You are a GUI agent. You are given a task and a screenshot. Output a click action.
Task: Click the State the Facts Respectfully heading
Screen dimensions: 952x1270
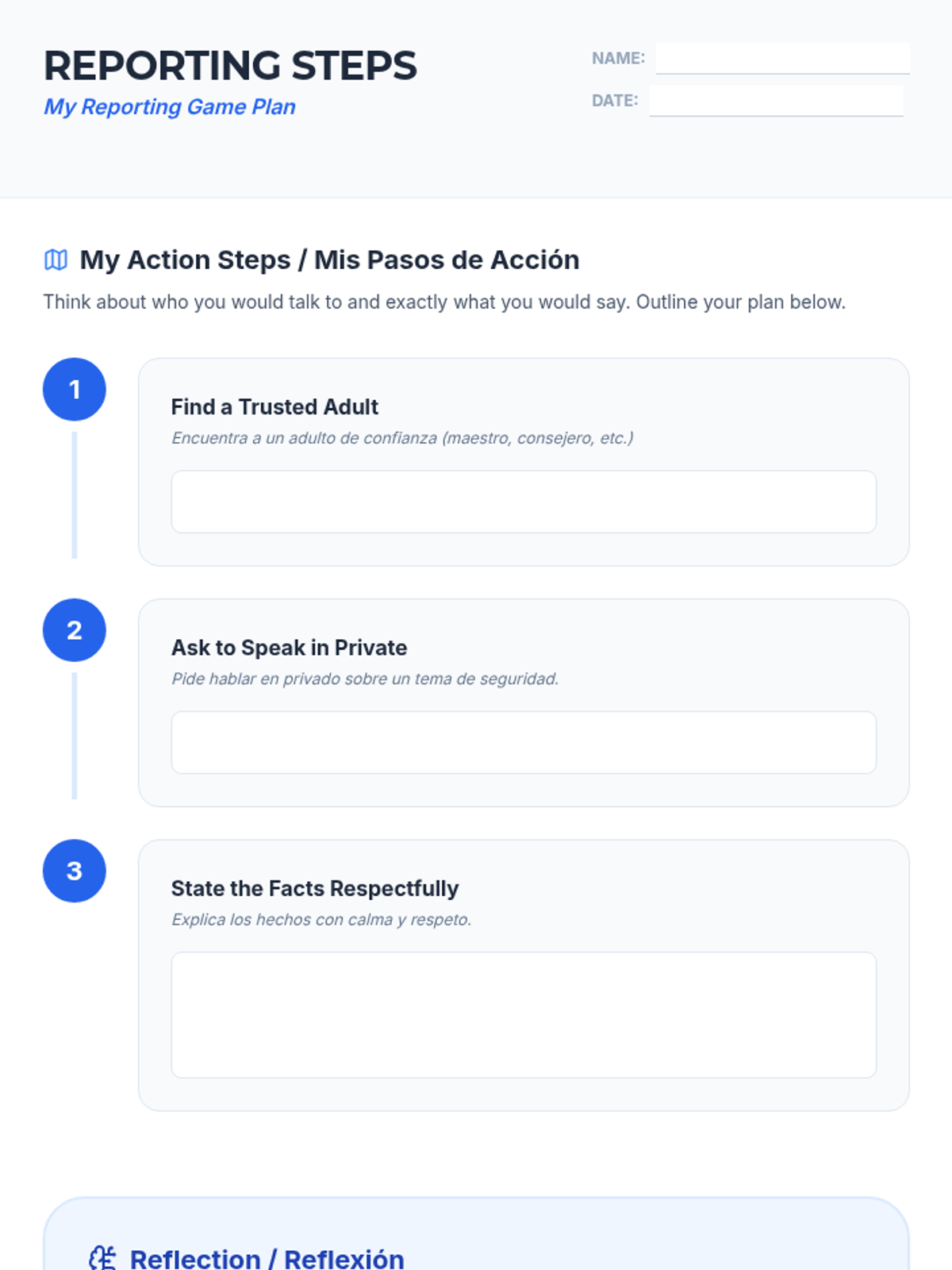coord(315,888)
